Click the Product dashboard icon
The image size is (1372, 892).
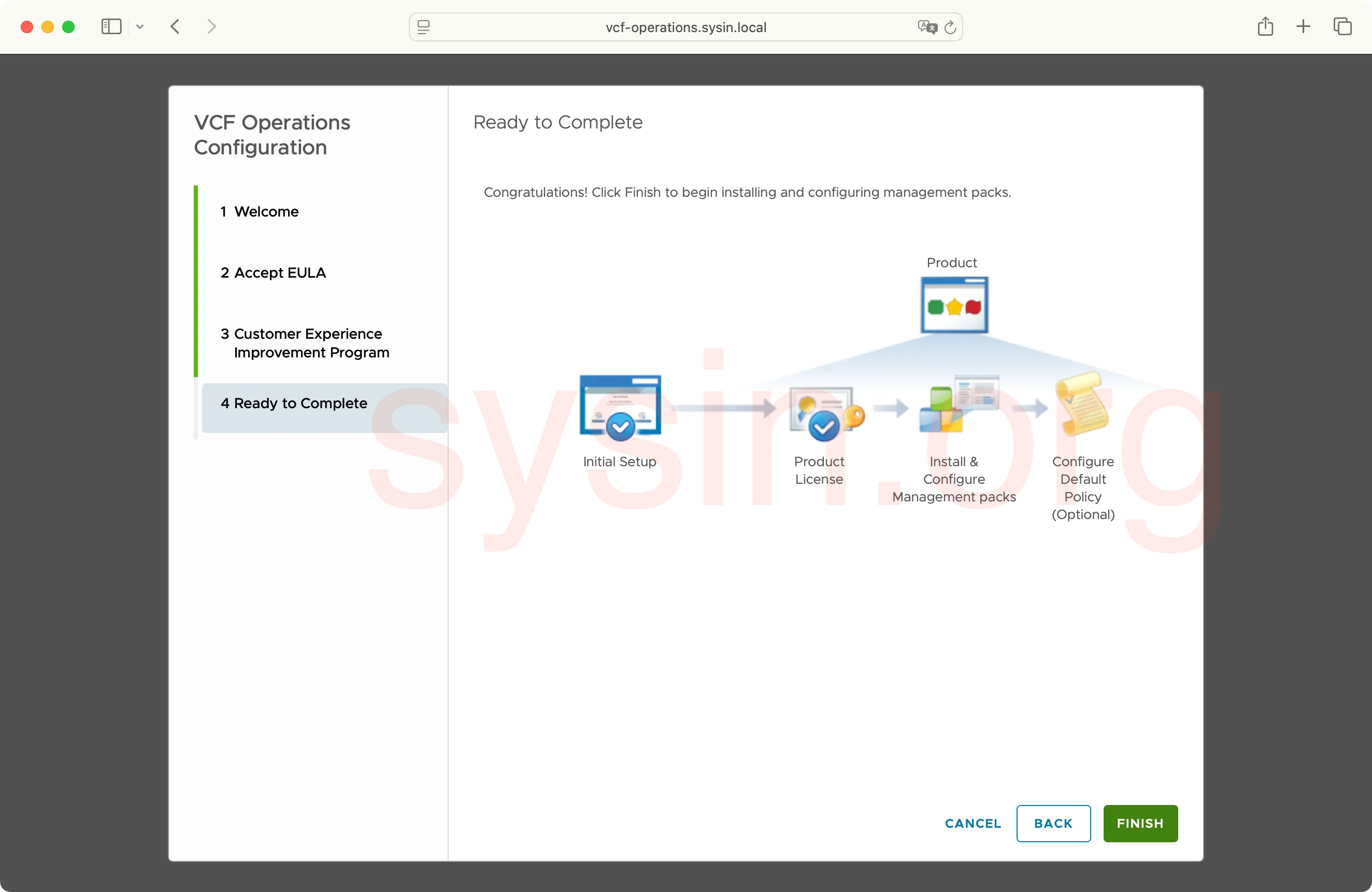click(953, 305)
